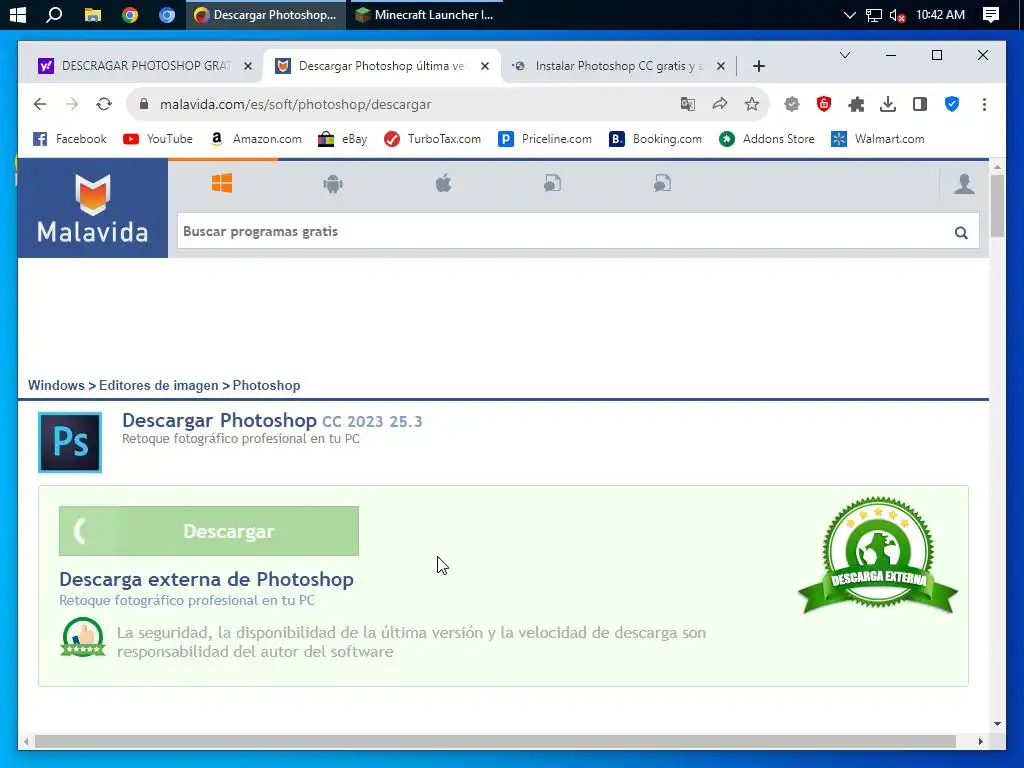Image resolution: width=1024 pixels, height=768 pixels.
Task: Open Facebook bookmark
Action: point(69,139)
